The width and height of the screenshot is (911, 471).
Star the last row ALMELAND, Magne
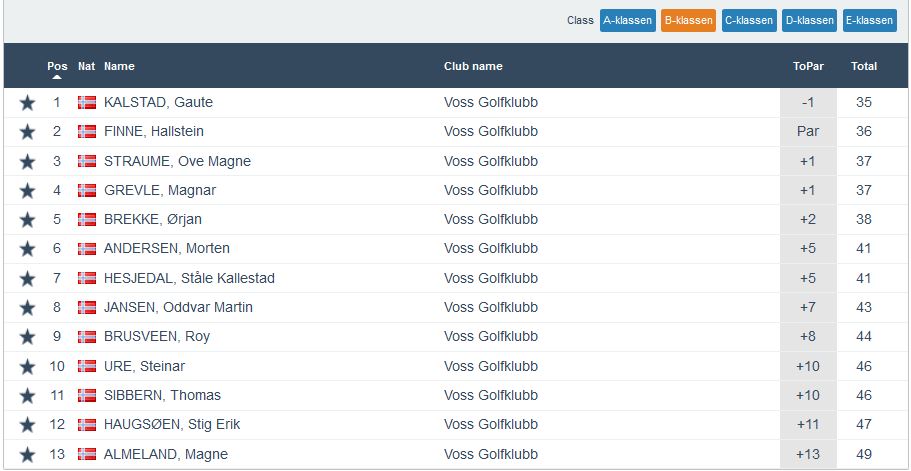pyautogui.click(x=27, y=455)
